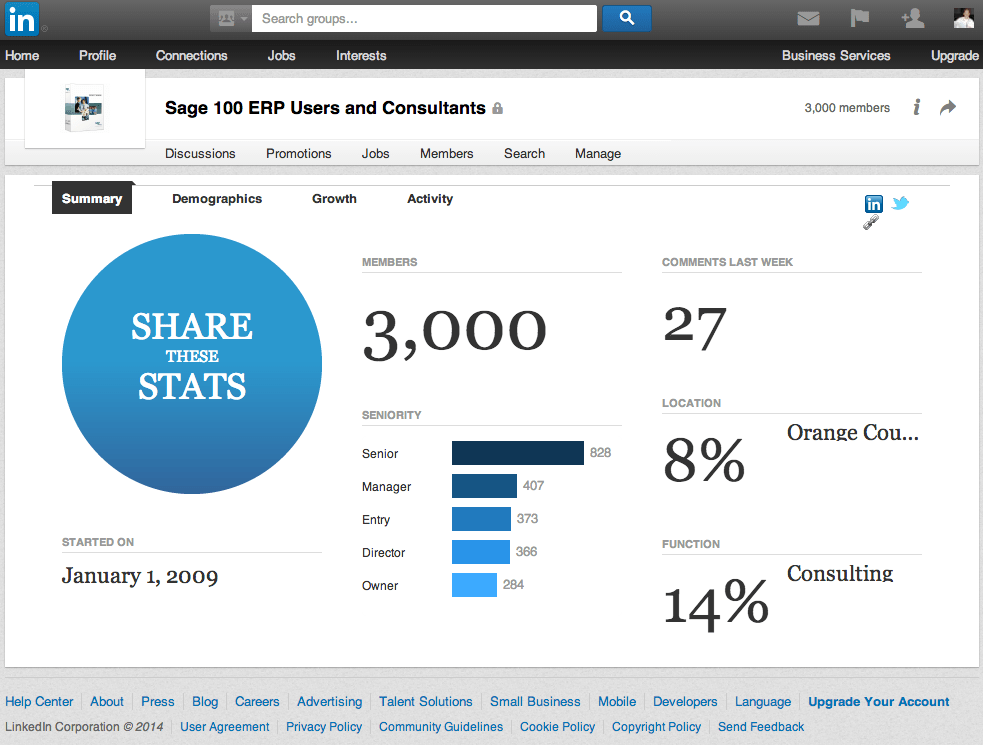The width and height of the screenshot is (983, 745).
Task: Click the group title Sage 100 ERP Users and Consultants
Action: [x=325, y=108]
